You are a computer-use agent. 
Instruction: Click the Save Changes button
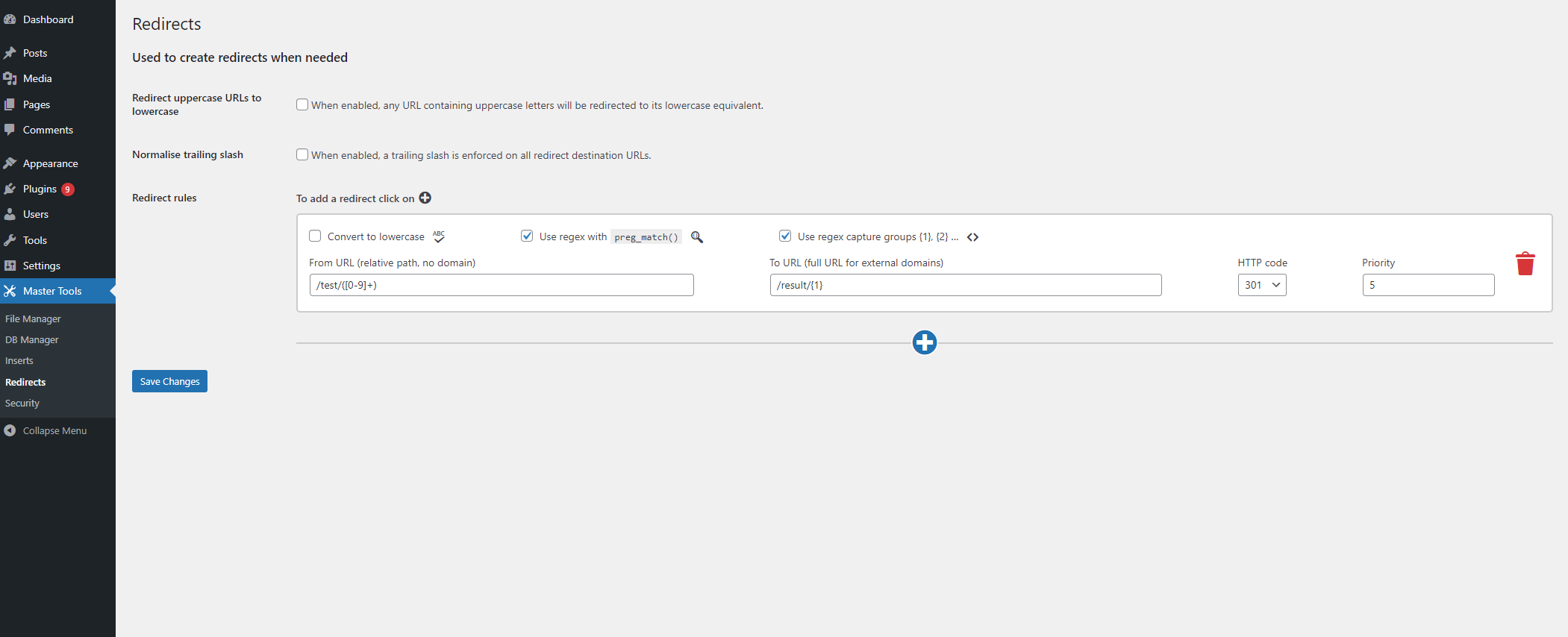(x=169, y=381)
